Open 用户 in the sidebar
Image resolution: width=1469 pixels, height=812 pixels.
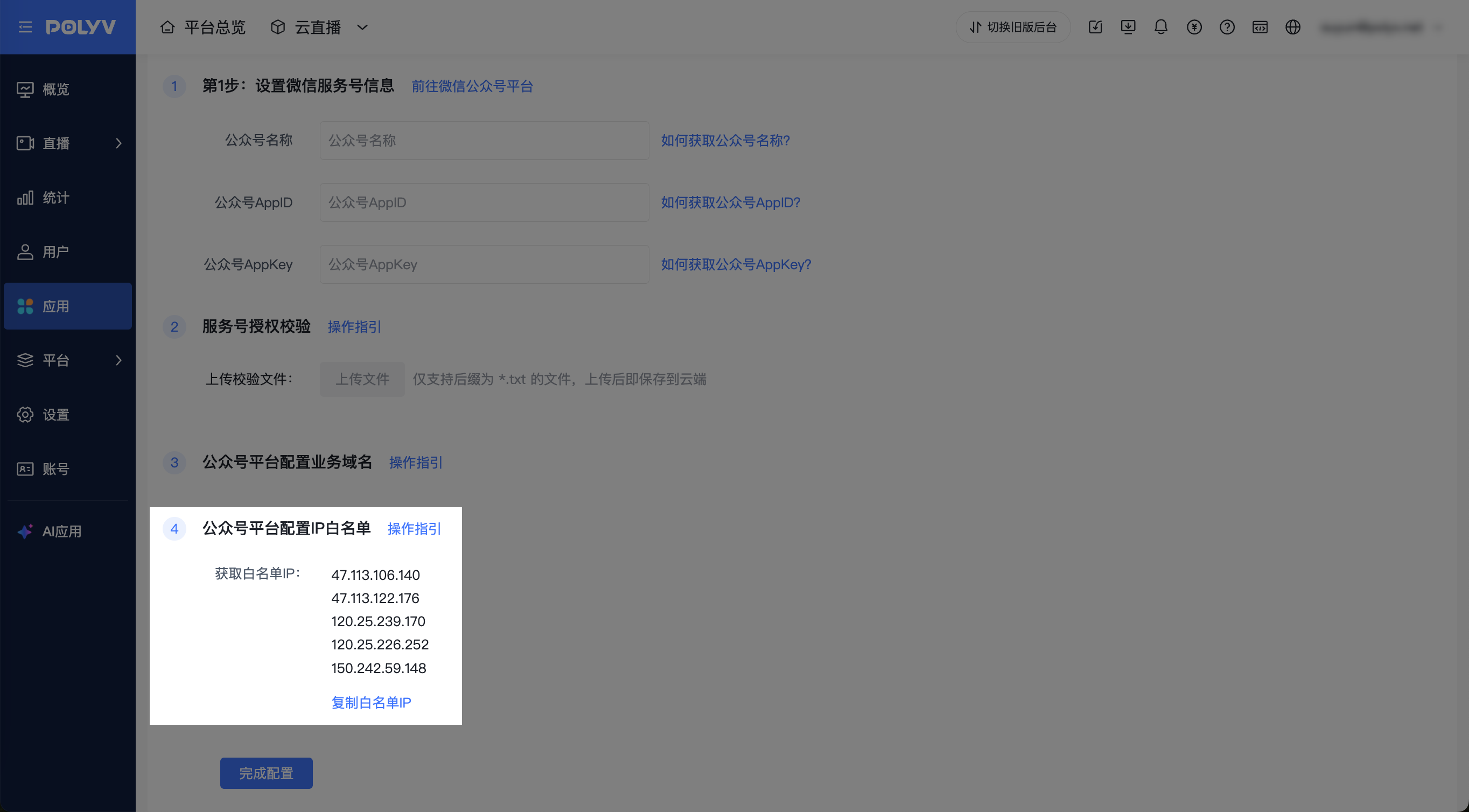tap(68, 251)
